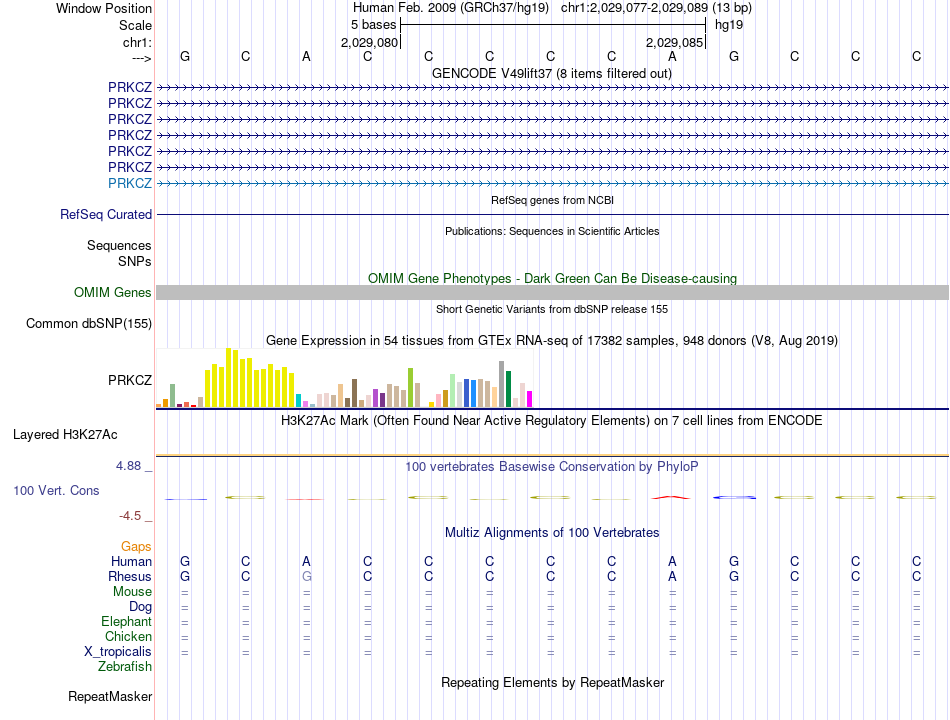Select the Rhesus alignment row label
The image size is (950, 720).
(130, 576)
